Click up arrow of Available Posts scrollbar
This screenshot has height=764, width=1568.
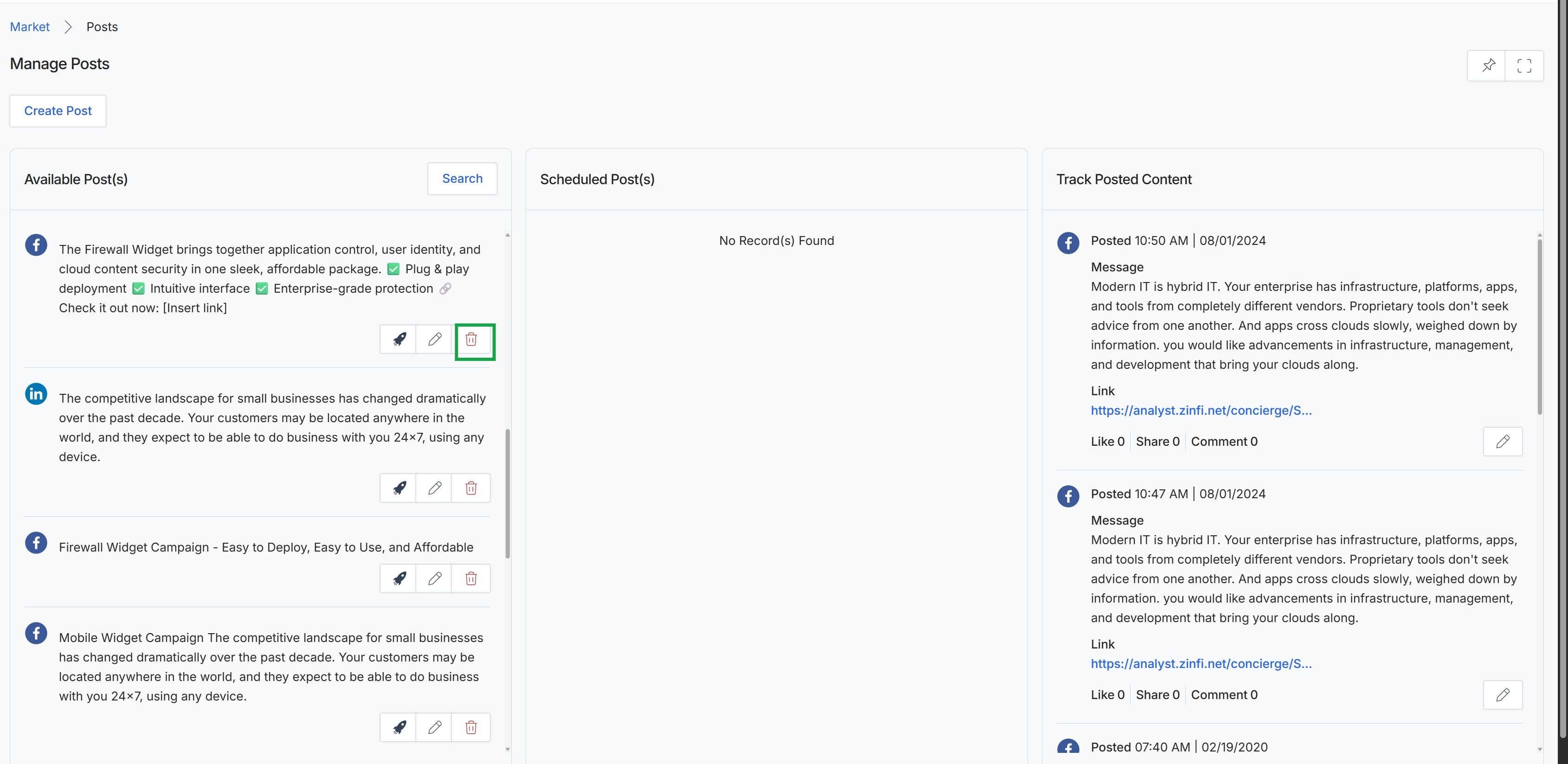pos(508,235)
